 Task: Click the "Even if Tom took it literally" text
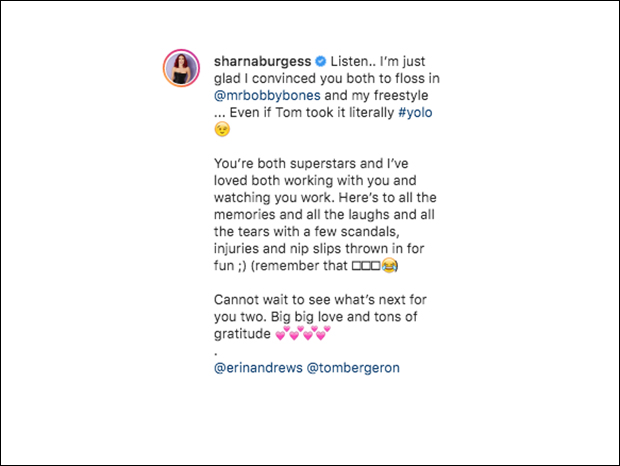[312, 113]
